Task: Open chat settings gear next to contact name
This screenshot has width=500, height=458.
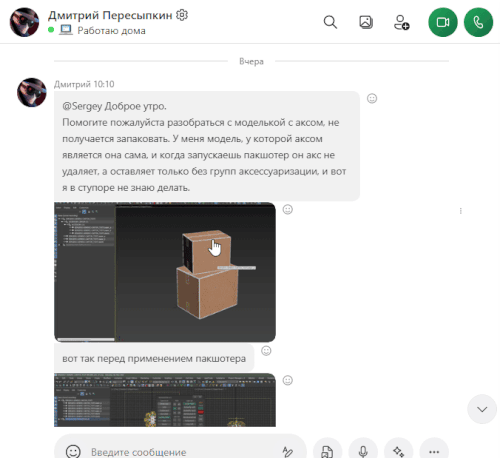Action: pos(182,15)
